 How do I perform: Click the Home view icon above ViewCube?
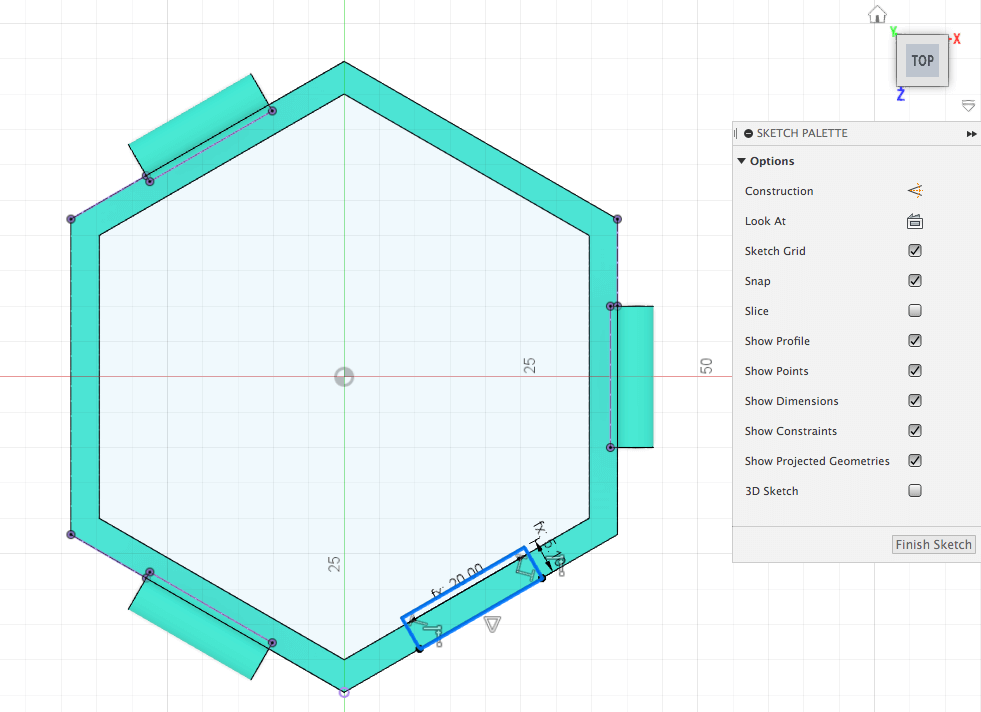[x=877, y=14]
